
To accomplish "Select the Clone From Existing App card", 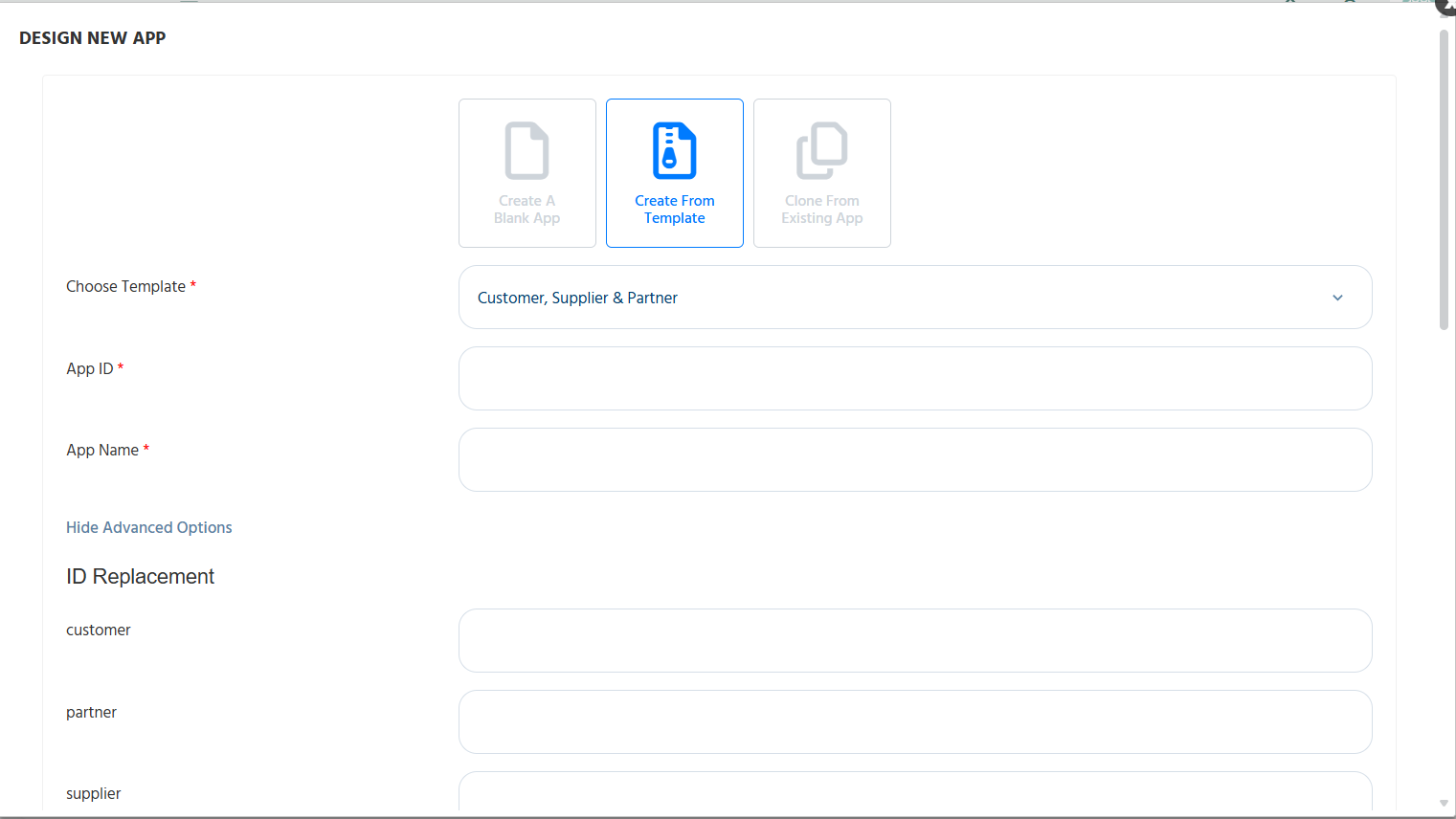I will pos(822,173).
